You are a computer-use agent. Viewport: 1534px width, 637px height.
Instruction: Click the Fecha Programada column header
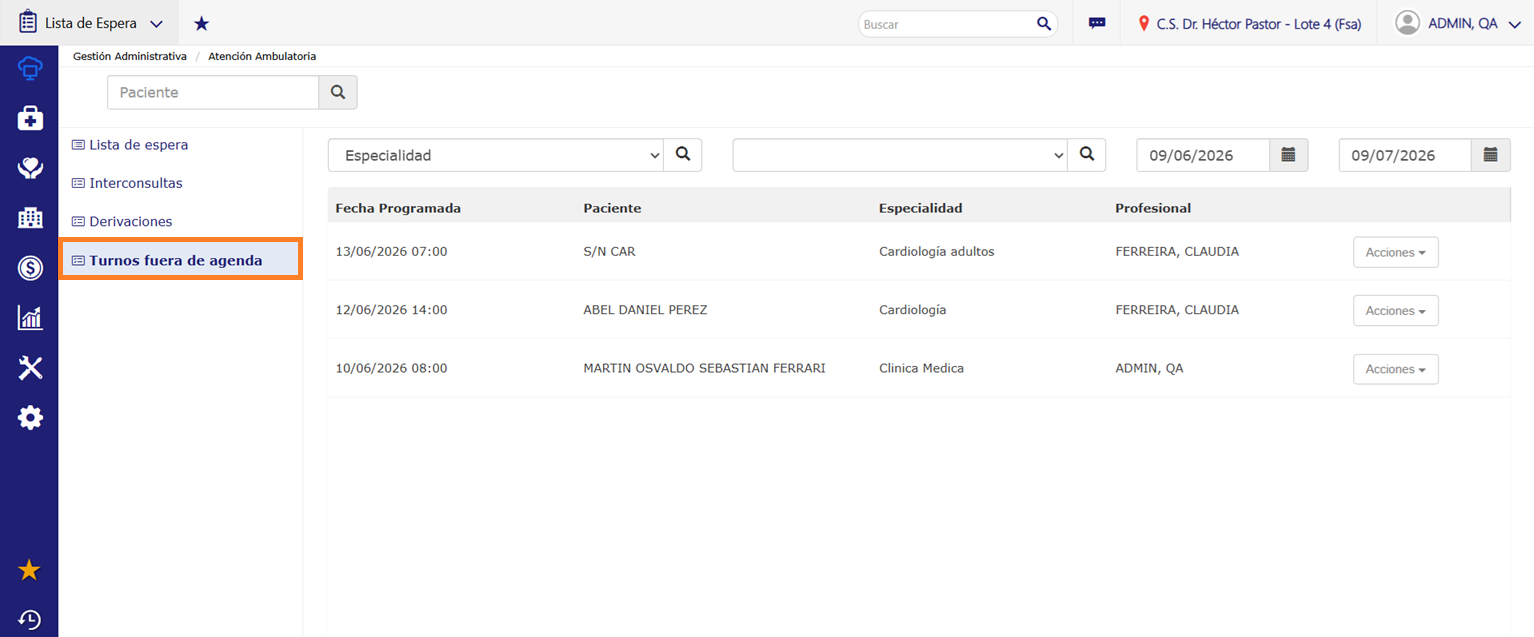click(x=398, y=208)
